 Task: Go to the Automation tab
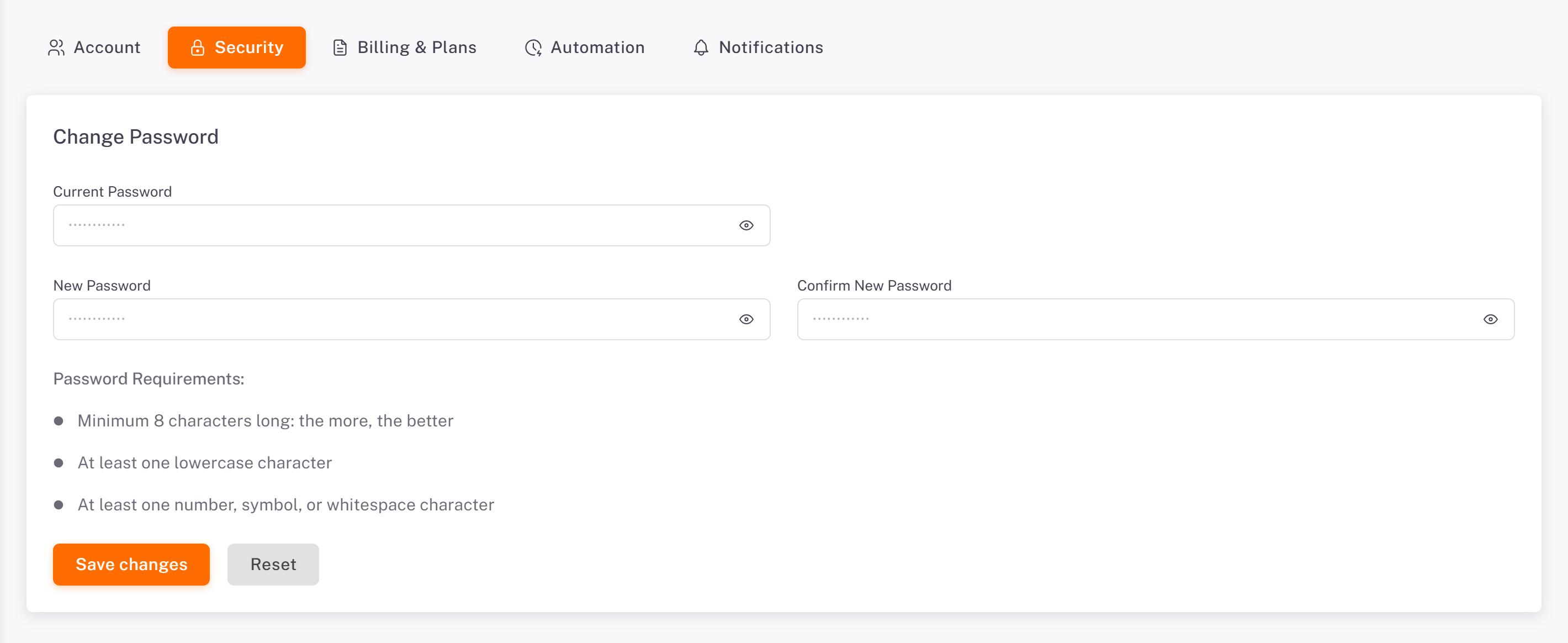584,48
